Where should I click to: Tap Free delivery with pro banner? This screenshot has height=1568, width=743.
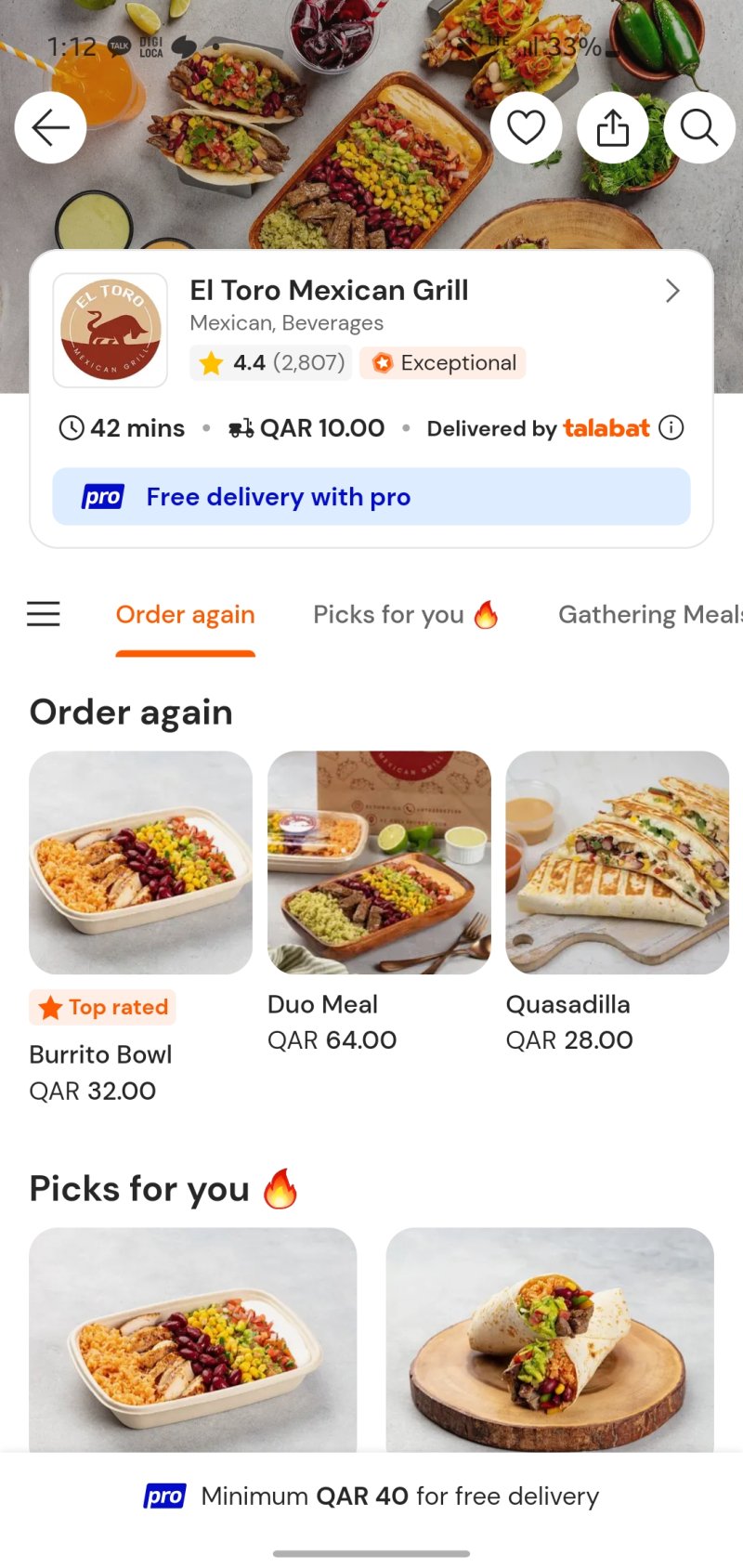(371, 497)
